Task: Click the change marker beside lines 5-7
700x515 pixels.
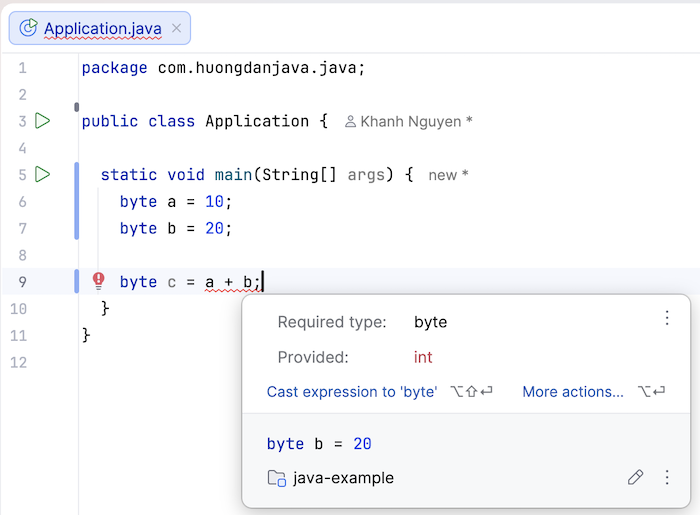Action: [x=77, y=201]
